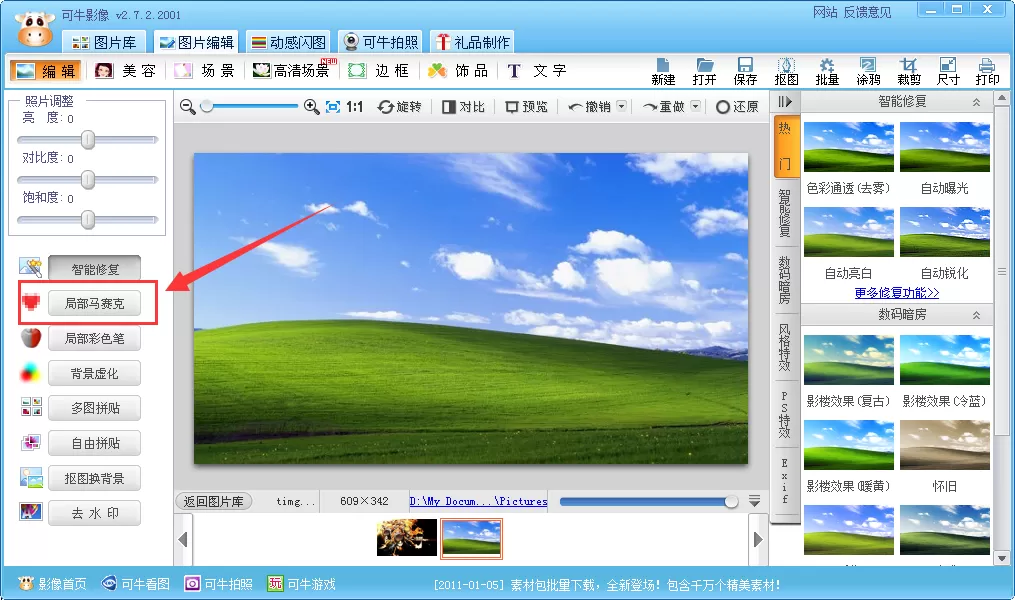Select the 编辑 edit mode
This screenshot has height=600, width=1015.
point(45,71)
